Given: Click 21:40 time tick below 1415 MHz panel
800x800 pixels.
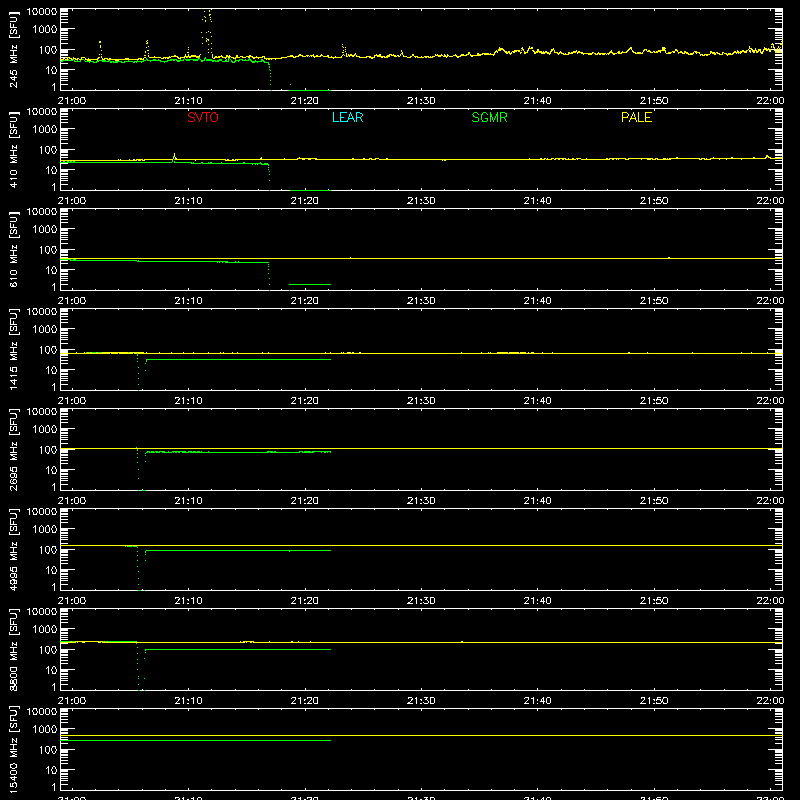Looking at the screenshot, I should [537, 401].
